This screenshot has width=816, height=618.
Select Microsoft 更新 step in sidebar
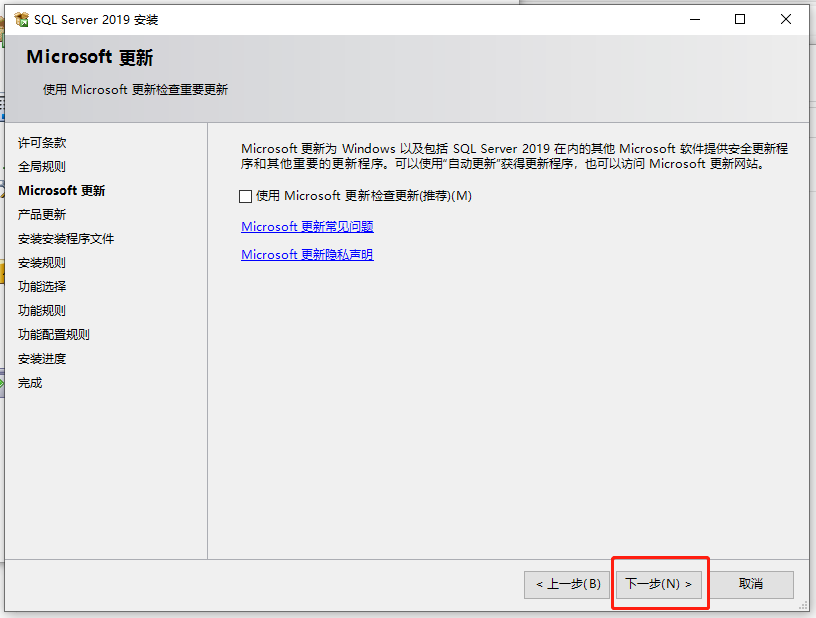[x=61, y=190]
